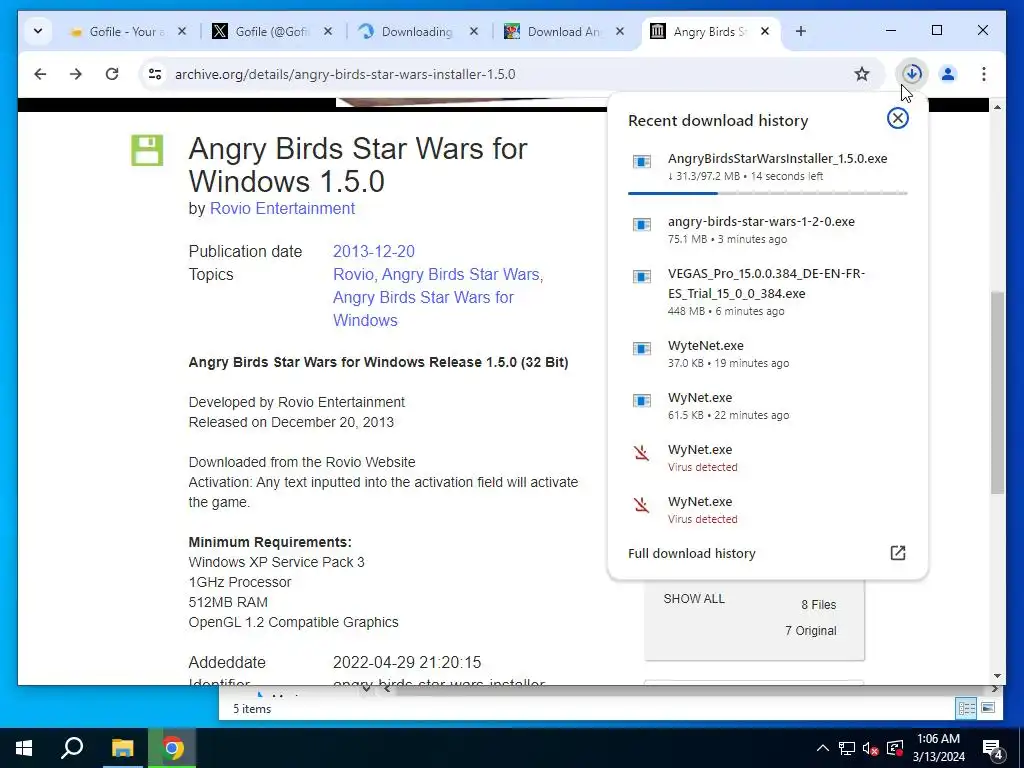
Task: Close the Recent download history popup
Action: click(898, 118)
